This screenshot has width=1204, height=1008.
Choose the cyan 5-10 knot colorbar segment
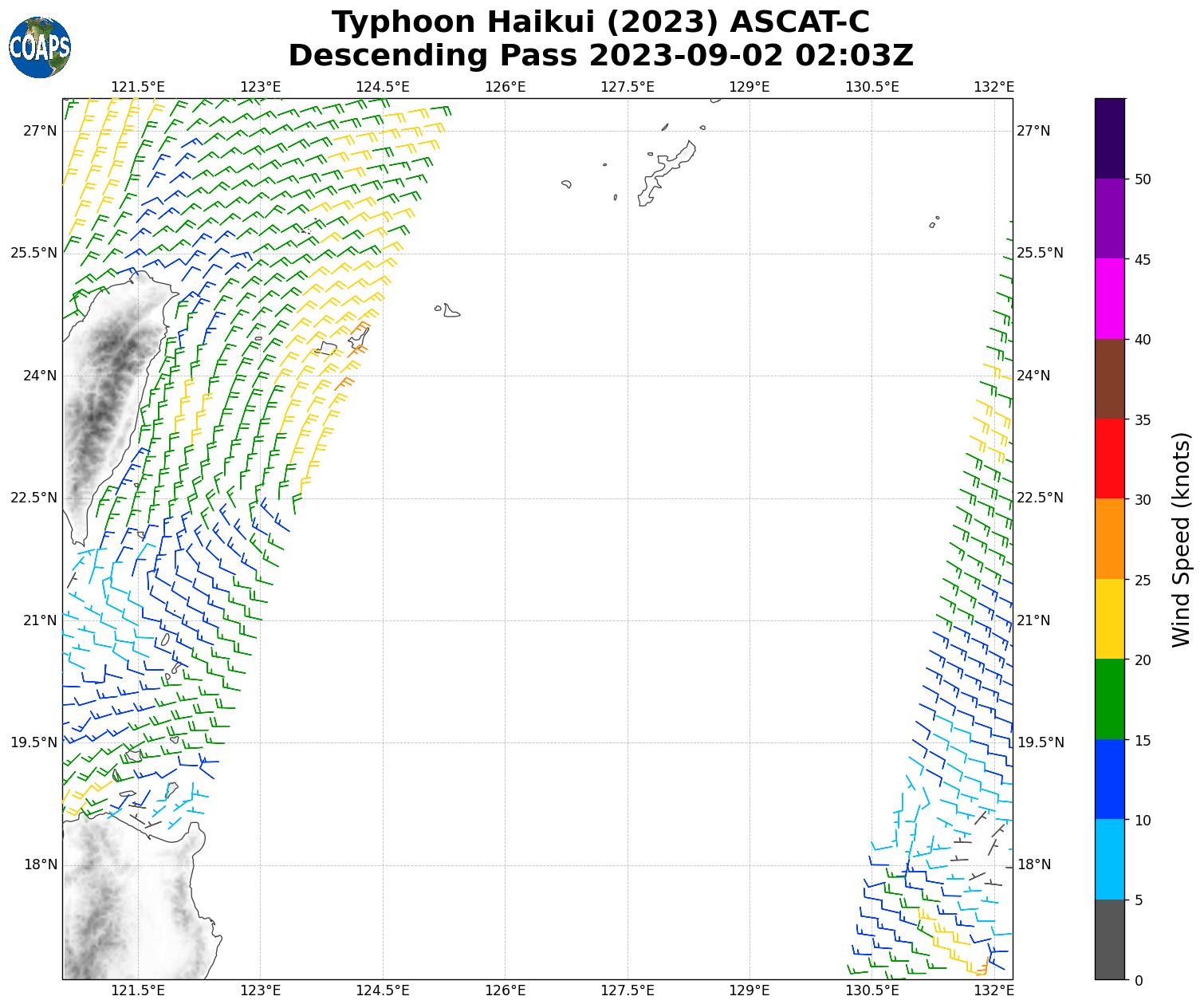pos(1109,859)
